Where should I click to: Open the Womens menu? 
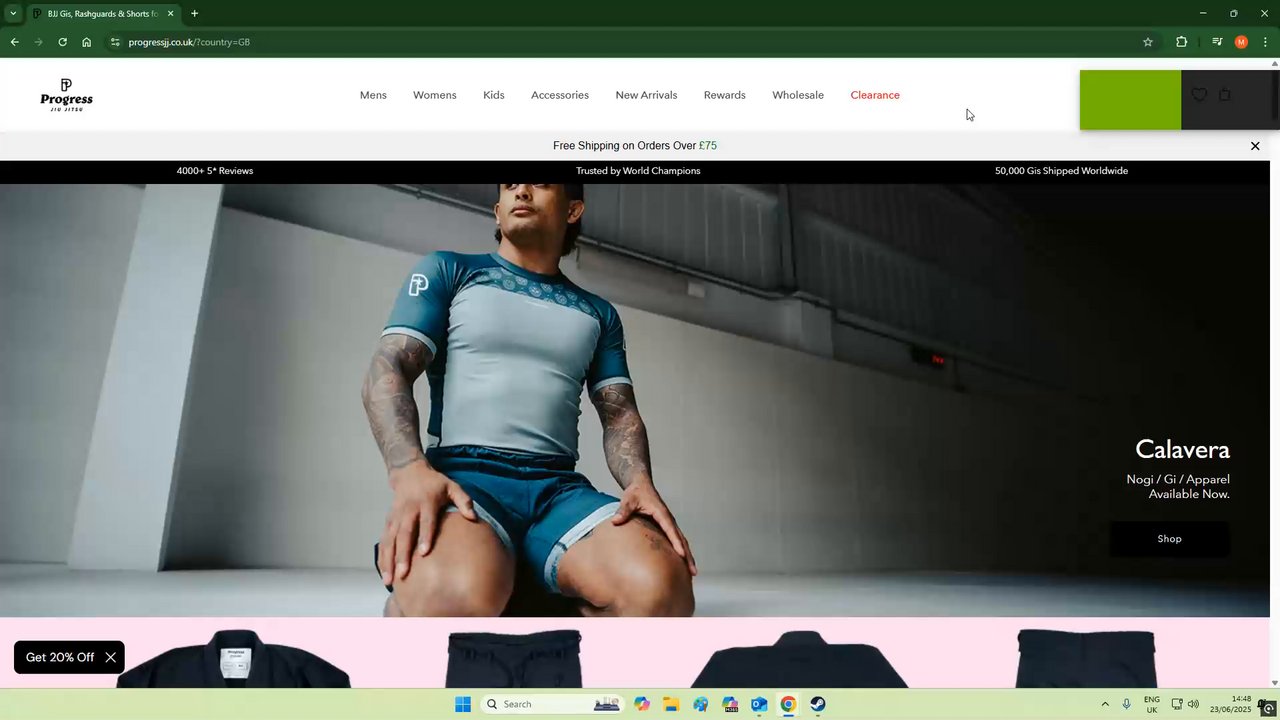click(434, 95)
